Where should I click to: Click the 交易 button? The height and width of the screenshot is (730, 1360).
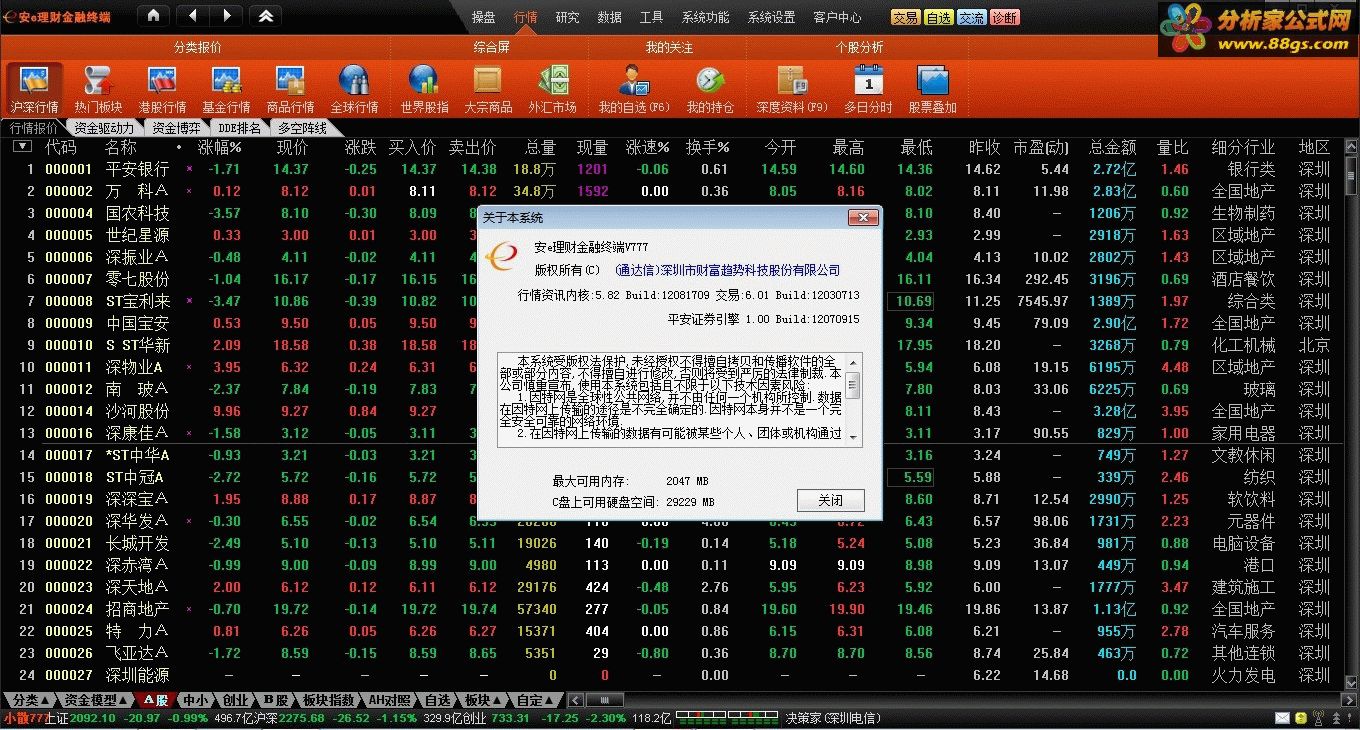906,18
